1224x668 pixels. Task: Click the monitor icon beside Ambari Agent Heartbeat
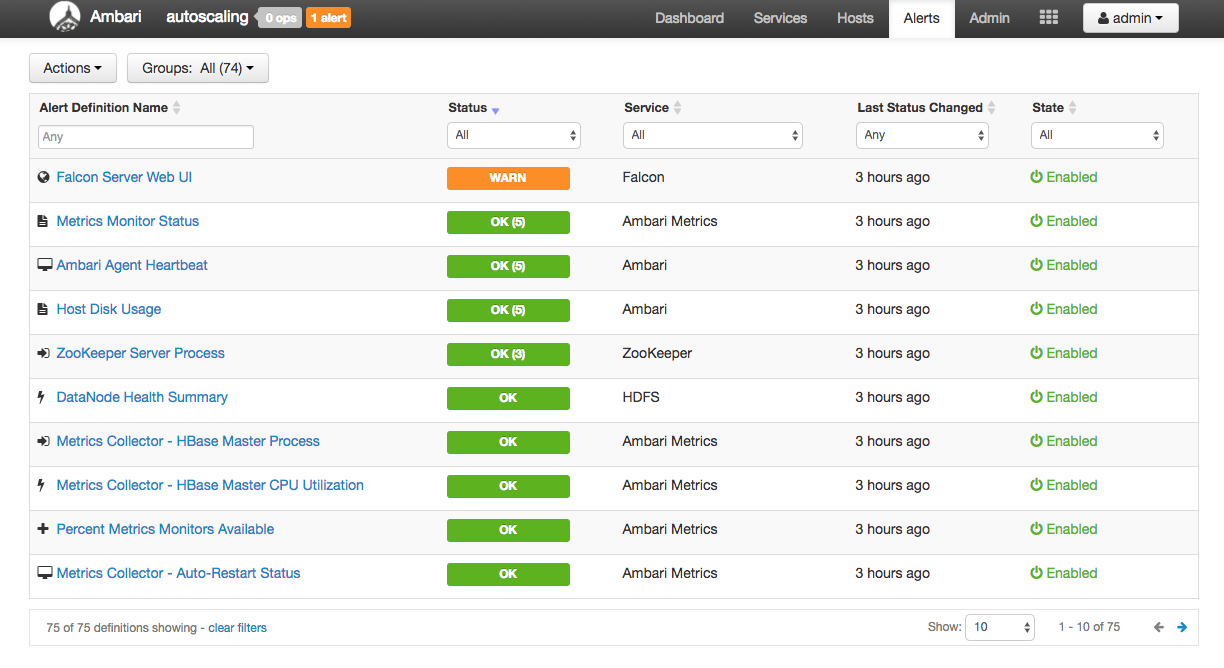[x=41, y=265]
